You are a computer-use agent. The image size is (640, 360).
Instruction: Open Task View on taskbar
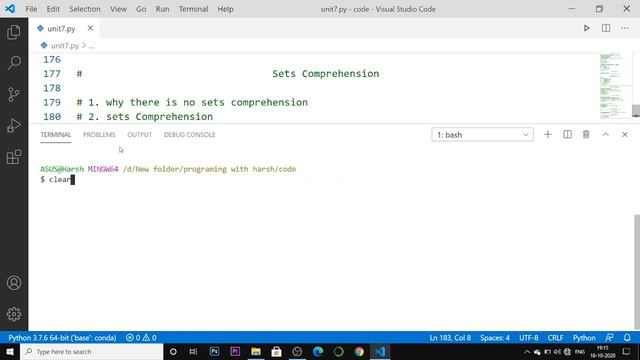coord(193,351)
